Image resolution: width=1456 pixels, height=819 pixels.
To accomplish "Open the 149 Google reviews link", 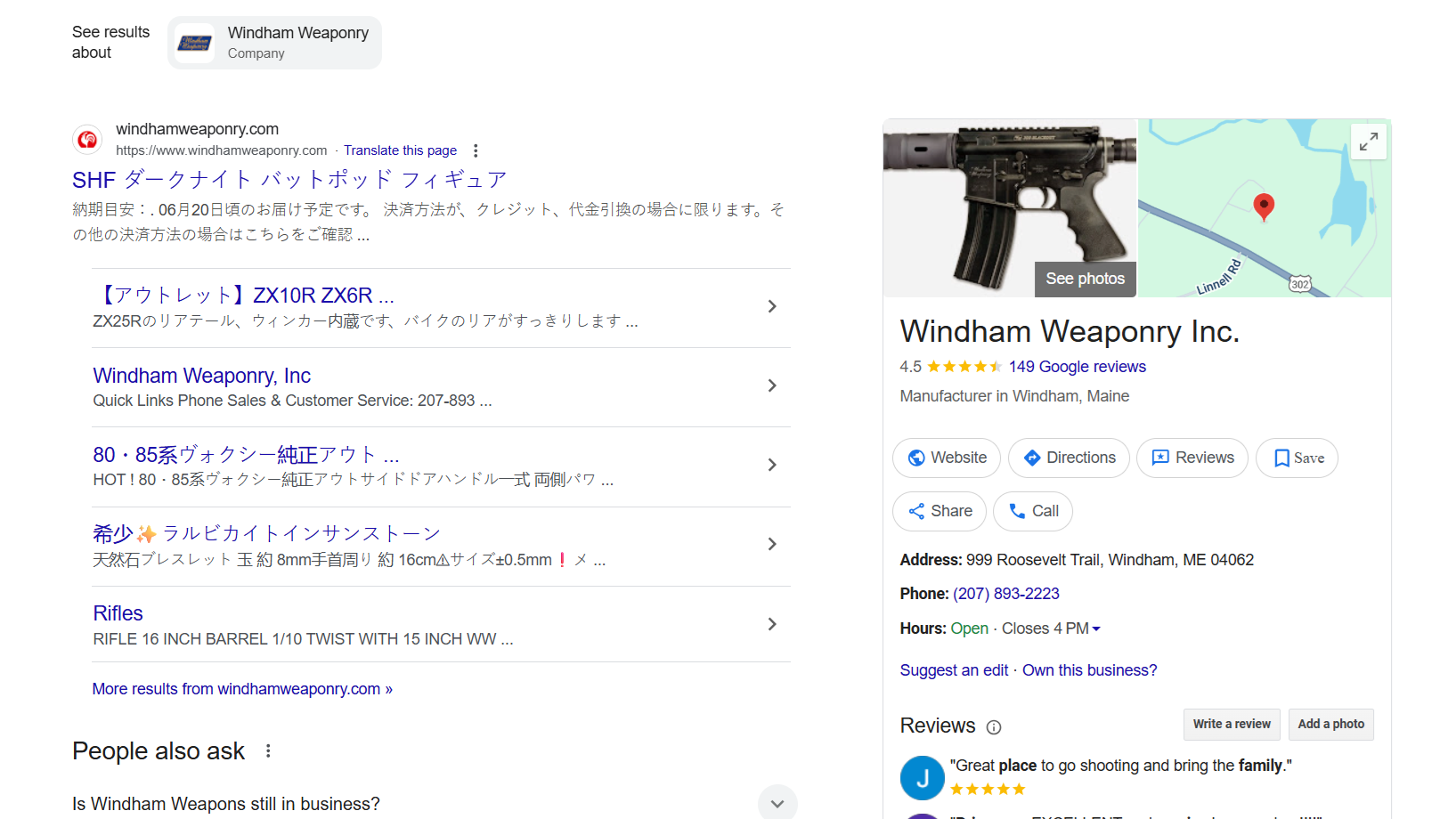I will tap(1078, 367).
